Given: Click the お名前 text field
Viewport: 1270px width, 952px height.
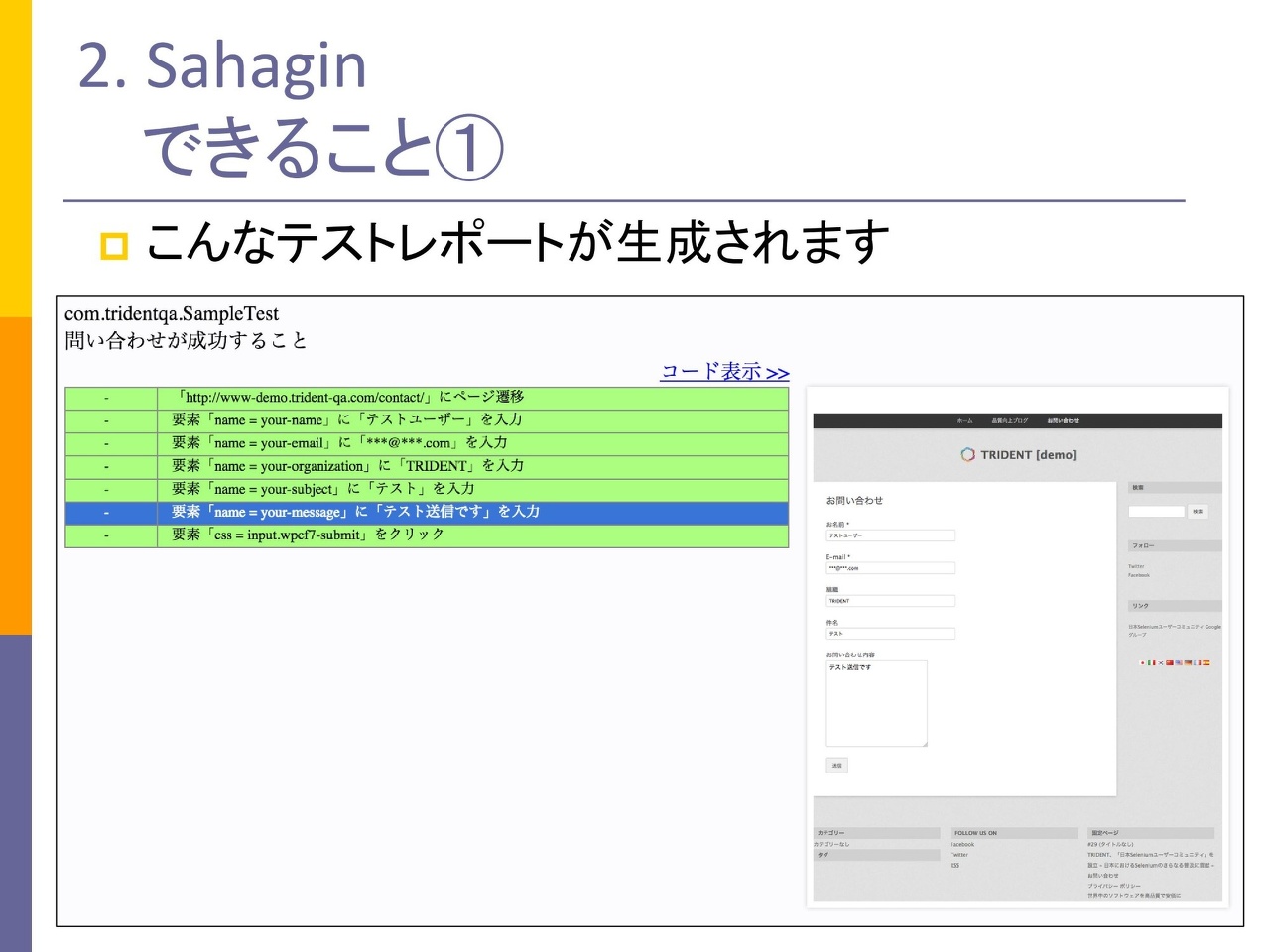Looking at the screenshot, I should click(x=890, y=535).
